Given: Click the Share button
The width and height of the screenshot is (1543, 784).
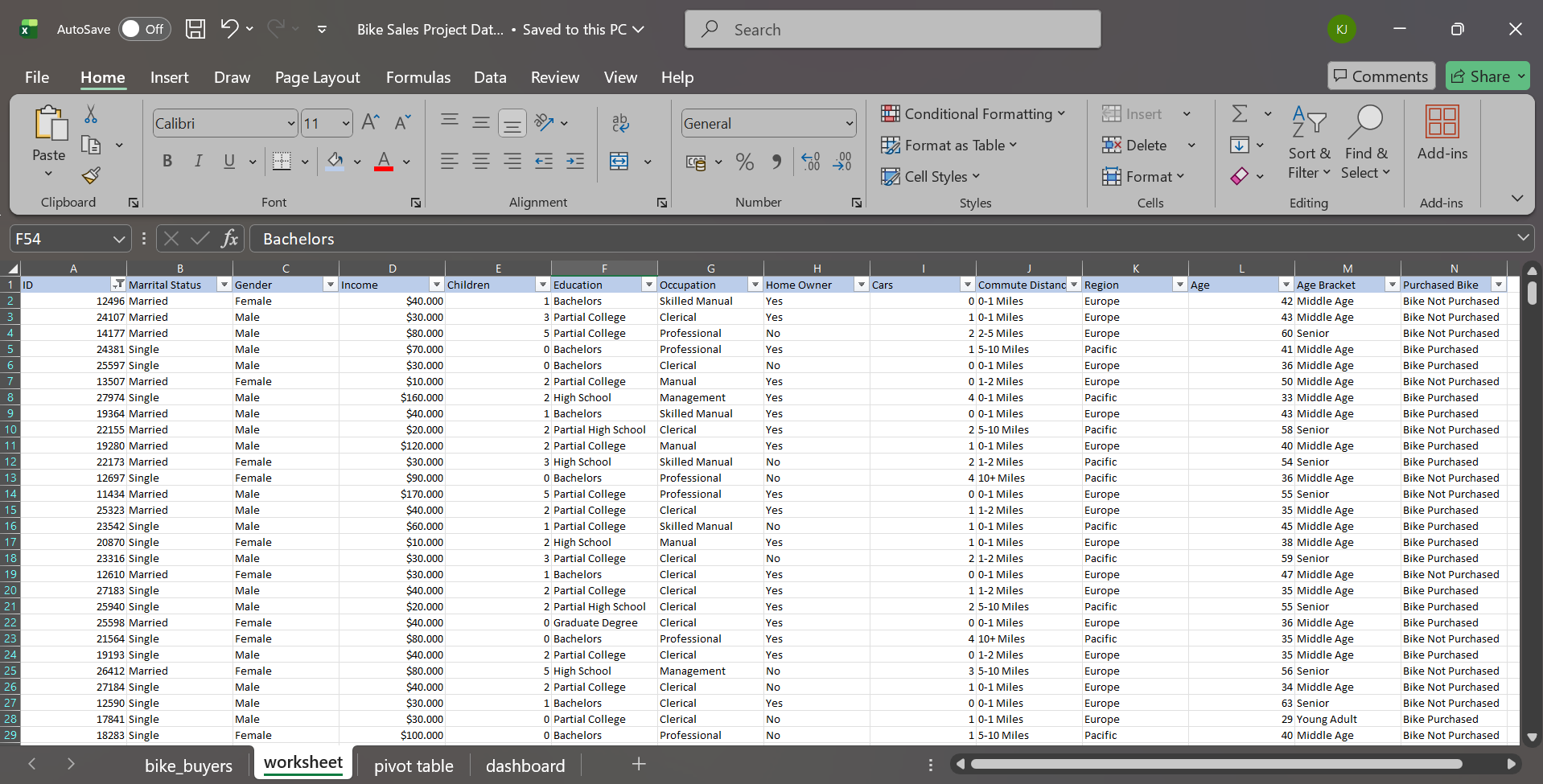Looking at the screenshot, I should click(x=1486, y=76).
